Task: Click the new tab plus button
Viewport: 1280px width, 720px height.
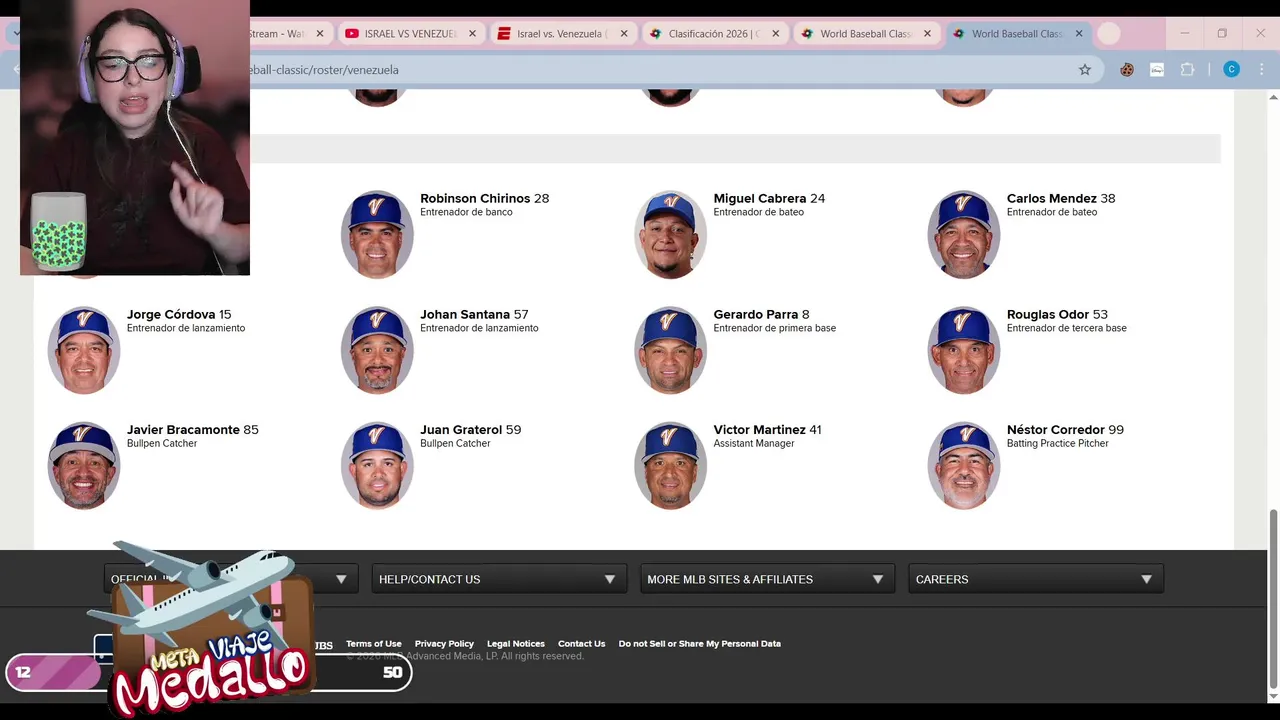Action: pos(1108,34)
